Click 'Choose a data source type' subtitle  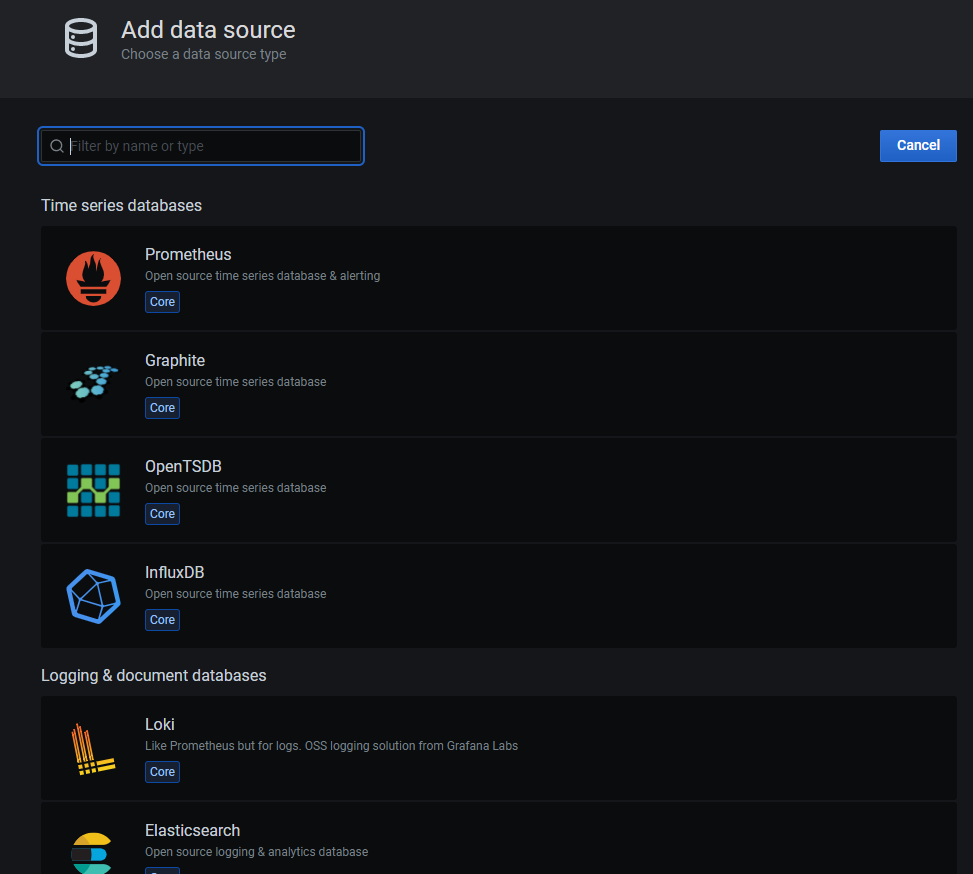(x=204, y=55)
